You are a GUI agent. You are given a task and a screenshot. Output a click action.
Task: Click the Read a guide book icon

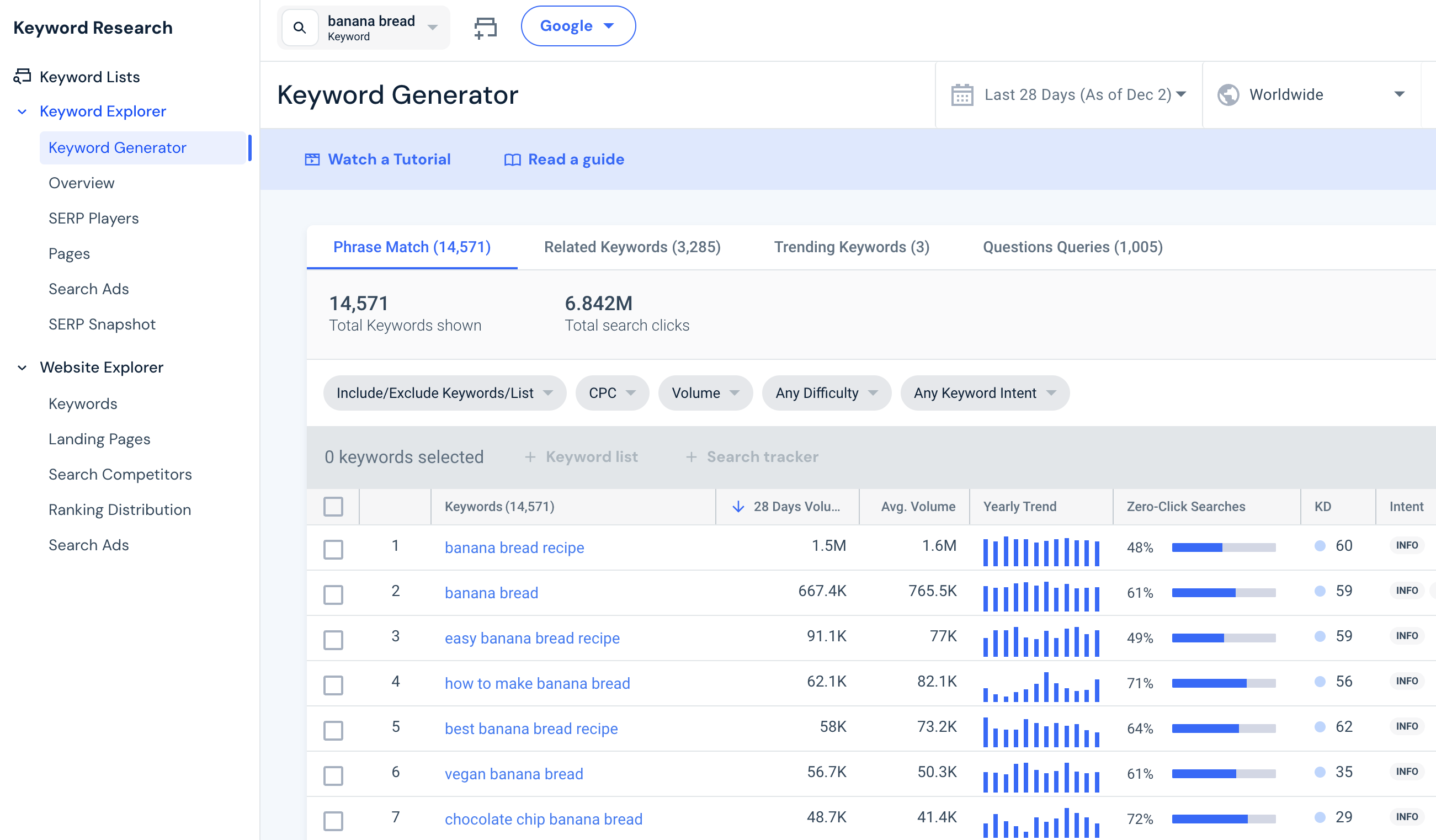512,160
